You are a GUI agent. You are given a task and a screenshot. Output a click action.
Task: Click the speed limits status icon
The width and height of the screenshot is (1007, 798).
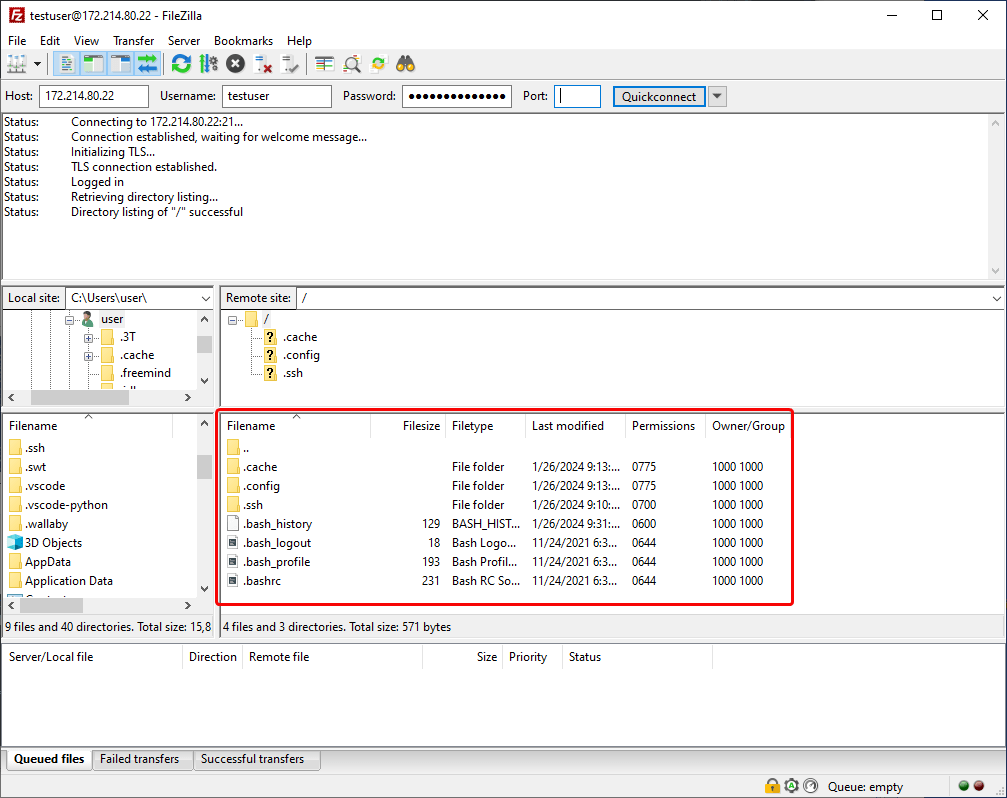click(x=811, y=786)
